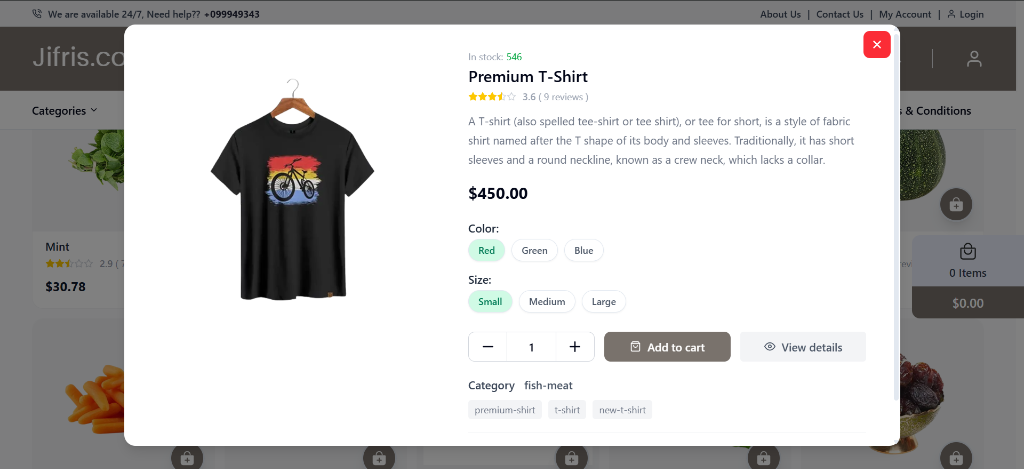Choose the Blue color option

click(583, 251)
